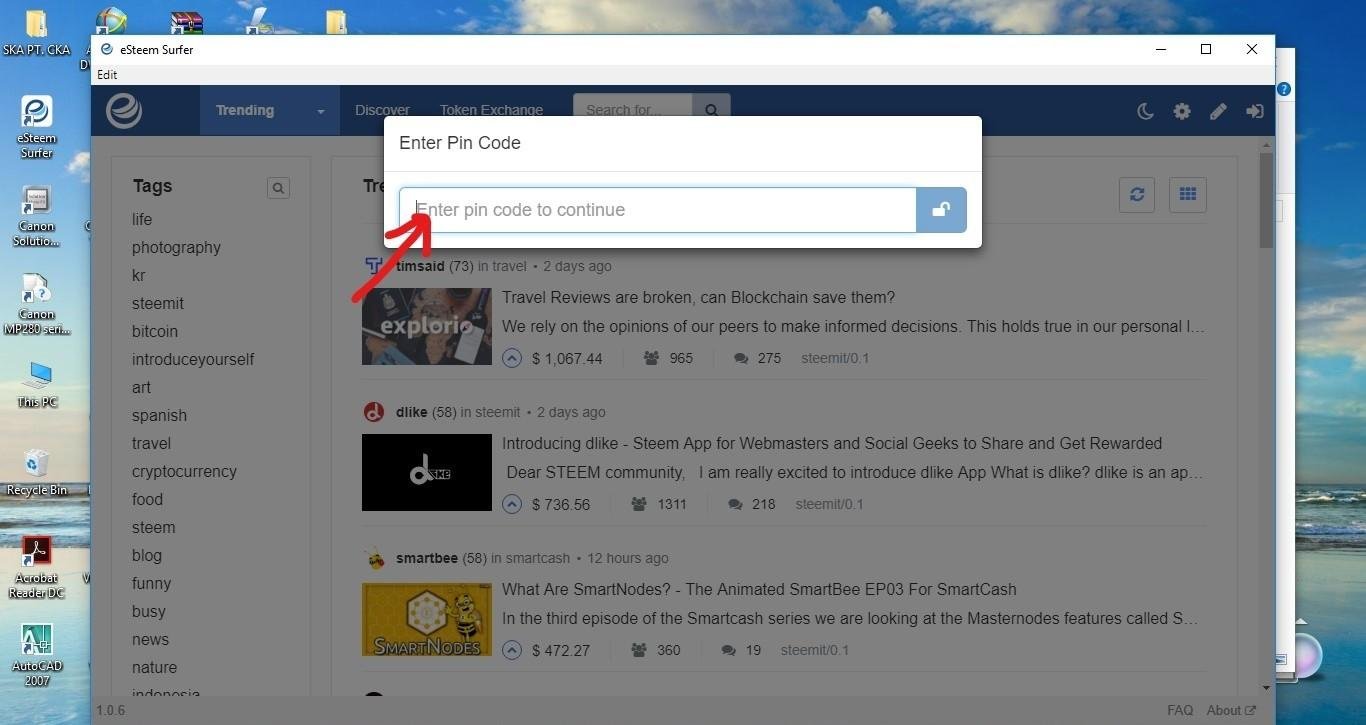Select the 'nature' tag
Viewport: 1366px width, 725px height.
tap(154, 667)
